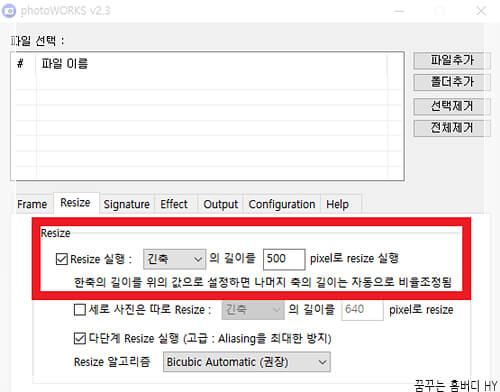Open the Output tab
Screen dimensions: 500x392
pyautogui.click(x=221, y=204)
